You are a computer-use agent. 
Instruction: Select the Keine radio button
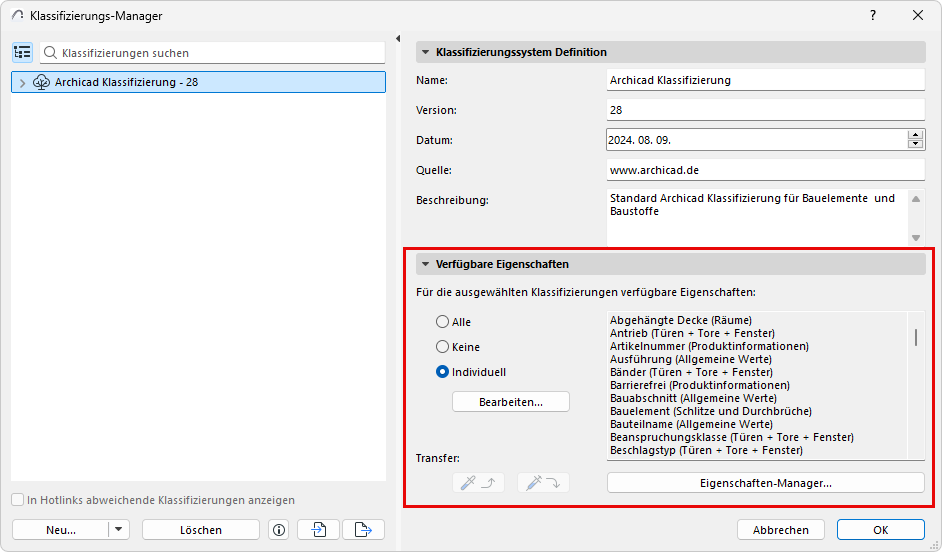click(442, 347)
